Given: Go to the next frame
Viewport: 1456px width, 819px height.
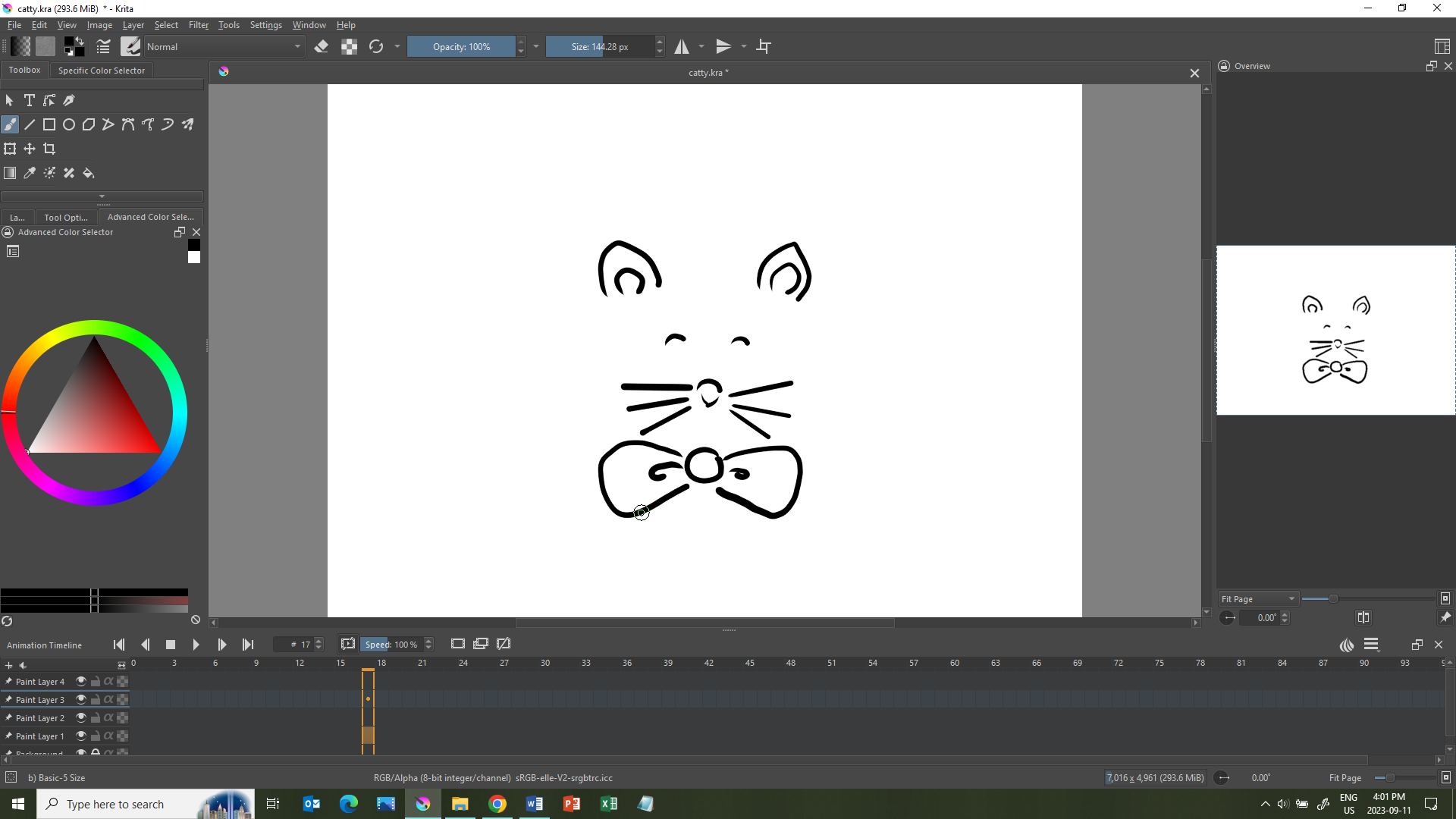Looking at the screenshot, I should [x=222, y=645].
